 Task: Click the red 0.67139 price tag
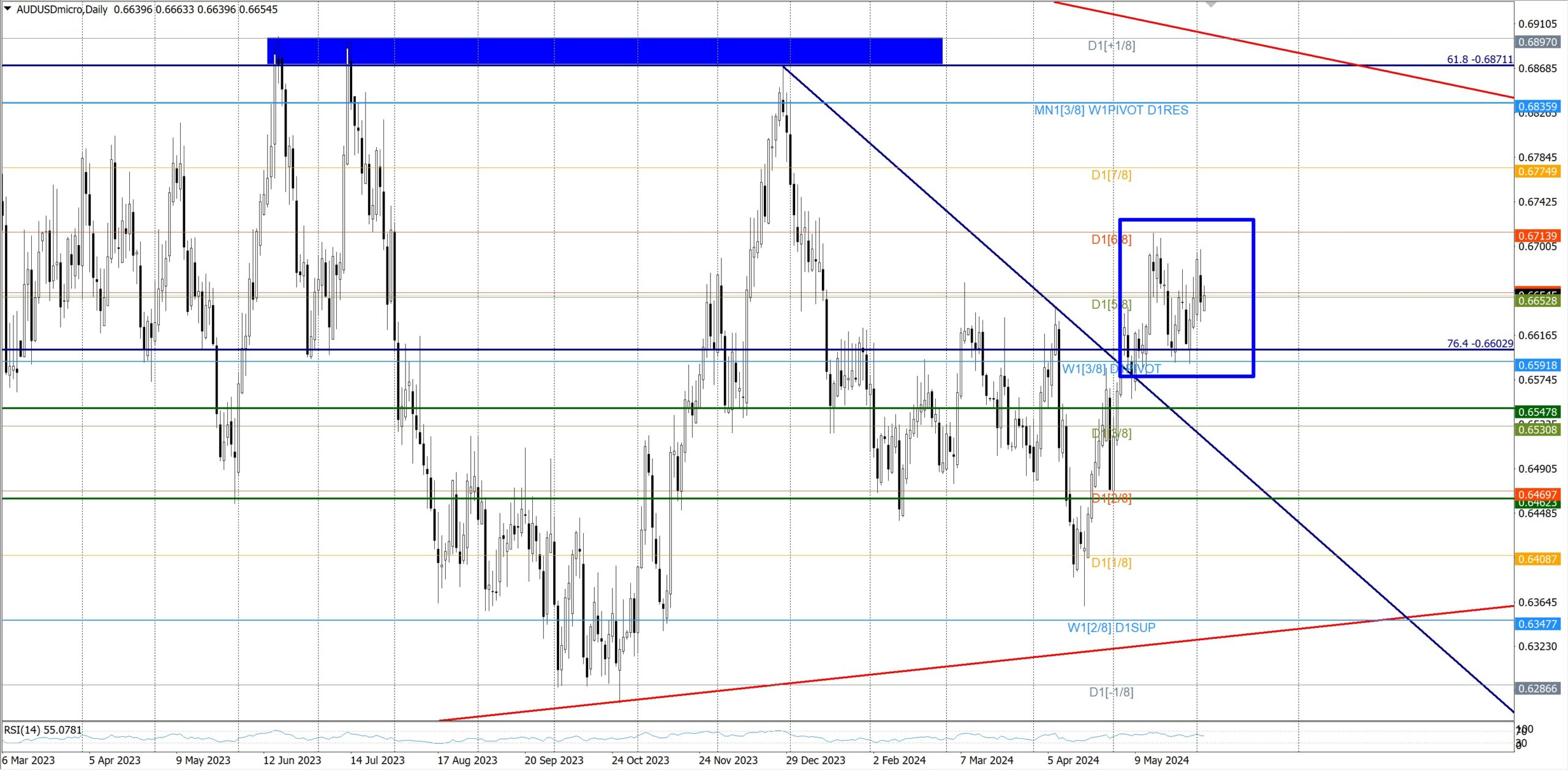(1537, 236)
